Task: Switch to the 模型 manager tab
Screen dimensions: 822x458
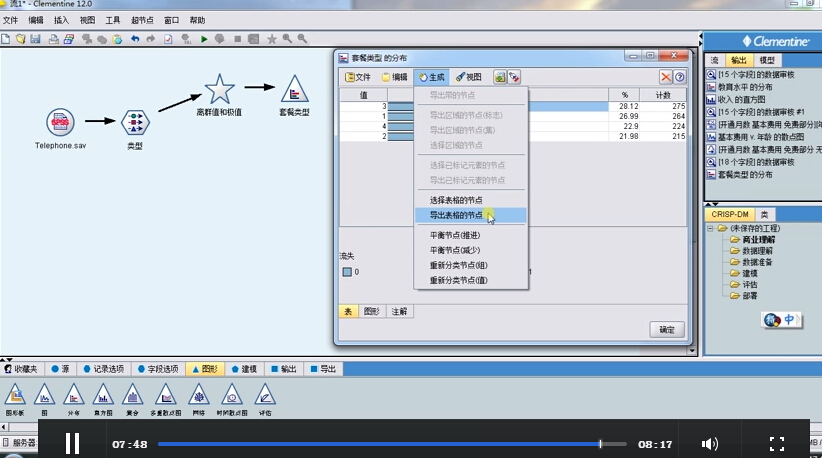Action: [767, 61]
